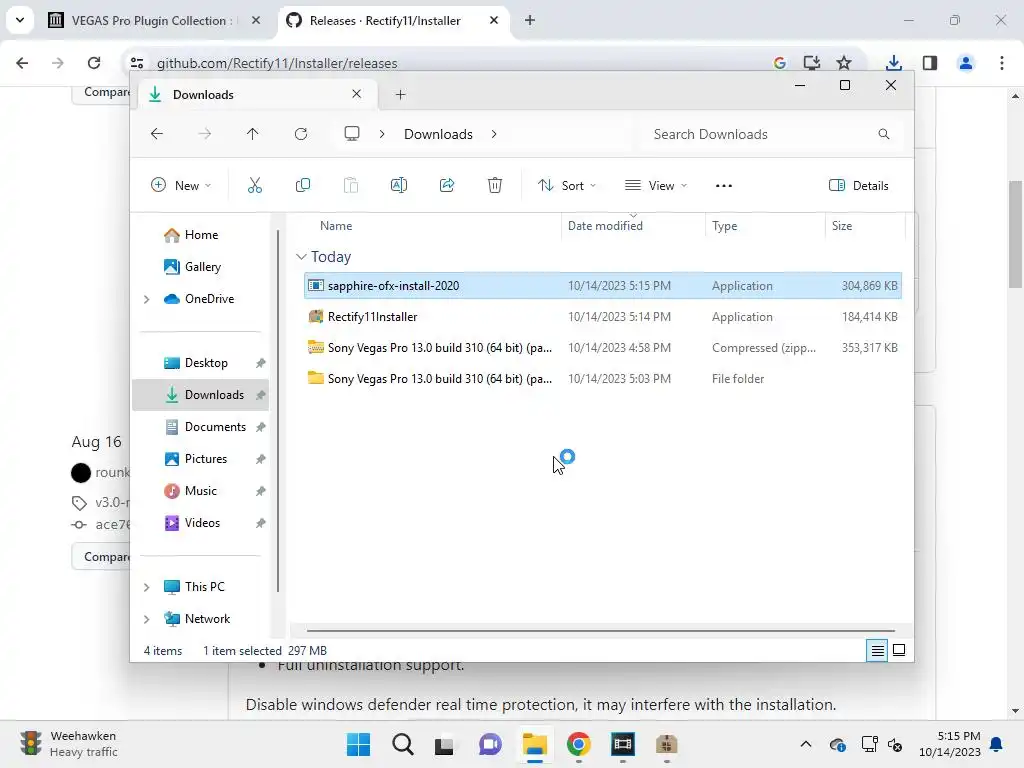Click the Copy icon in Explorer toolbar
Image resolution: width=1024 pixels, height=768 pixels.
(302, 185)
